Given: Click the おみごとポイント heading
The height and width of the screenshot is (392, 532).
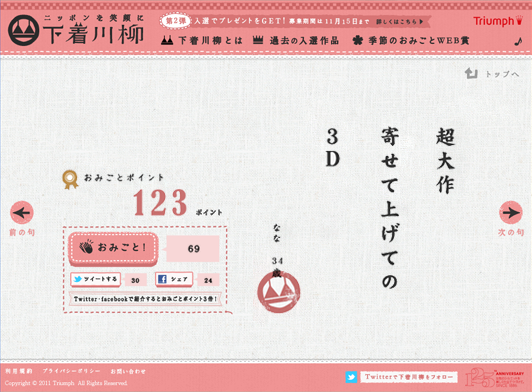Looking at the screenshot, I should tap(124, 178).
